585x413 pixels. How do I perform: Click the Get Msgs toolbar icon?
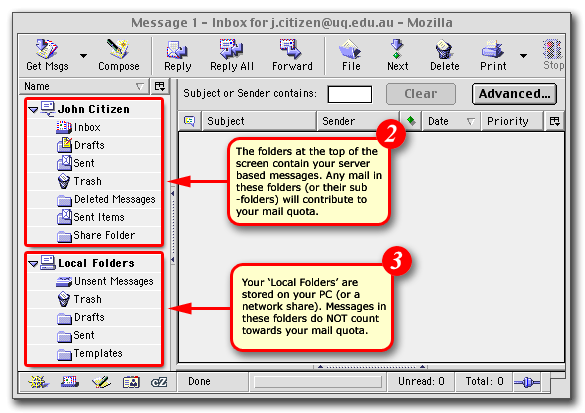pyautogui.click(x=47, y=54)
